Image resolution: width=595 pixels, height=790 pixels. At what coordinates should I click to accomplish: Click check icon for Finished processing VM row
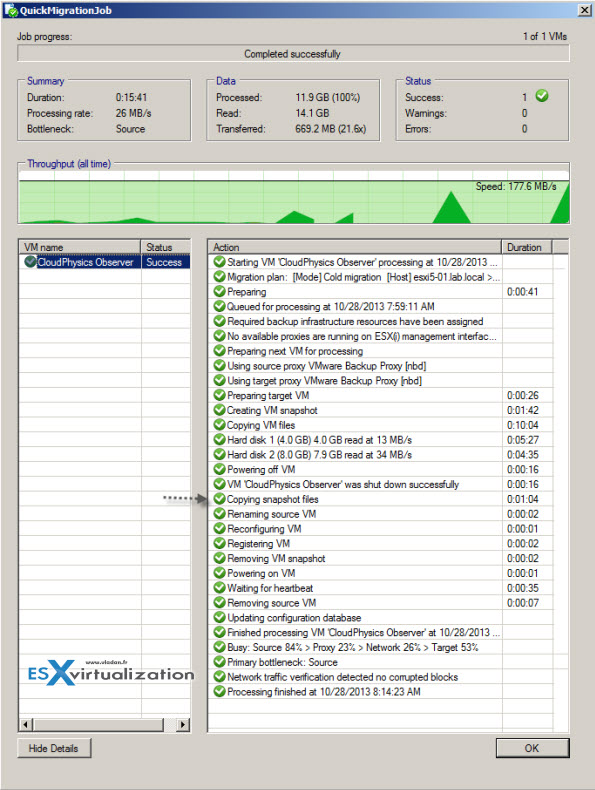[x=219, y=632]
